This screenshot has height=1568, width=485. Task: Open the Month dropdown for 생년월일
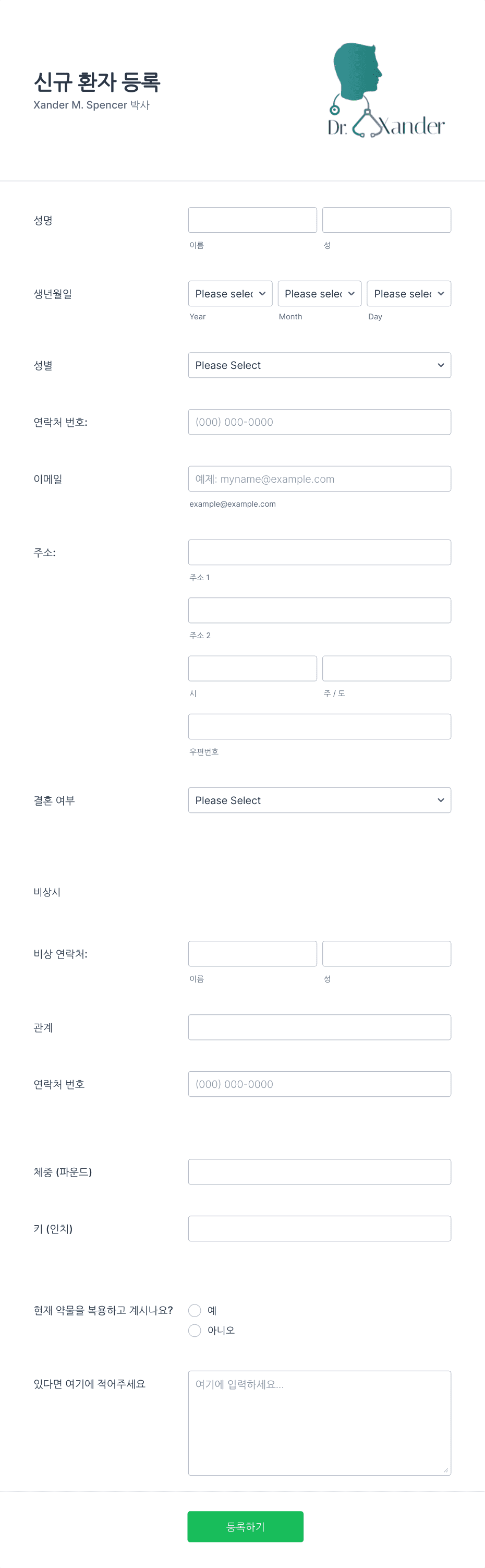320,293
